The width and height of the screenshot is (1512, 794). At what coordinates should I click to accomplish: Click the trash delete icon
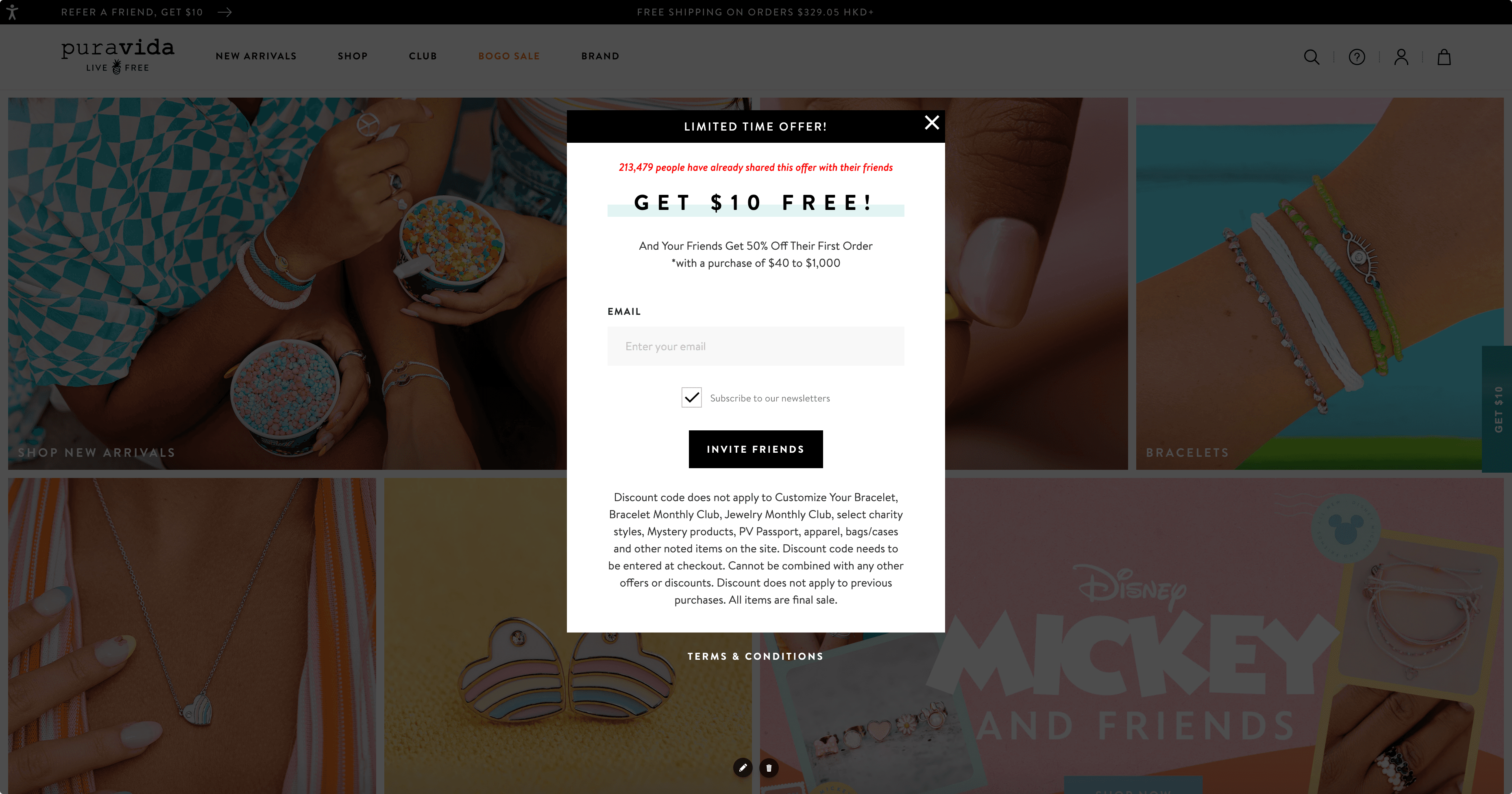(x=769, y=768)
